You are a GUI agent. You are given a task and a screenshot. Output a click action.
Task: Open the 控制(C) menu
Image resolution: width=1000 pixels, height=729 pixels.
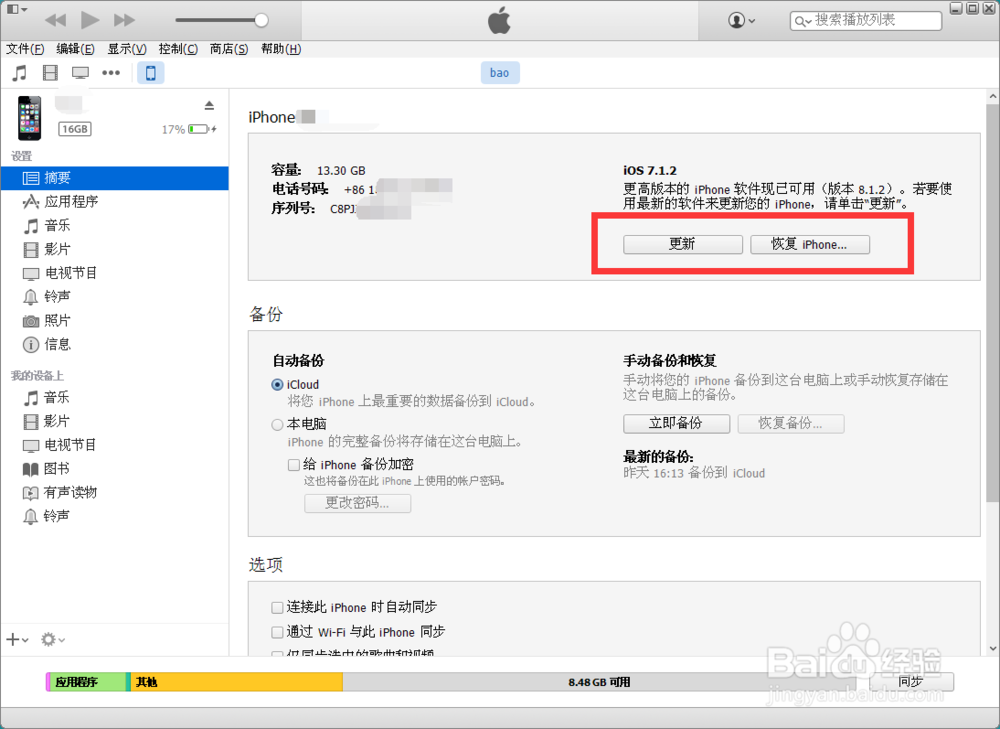click(178, 49)
